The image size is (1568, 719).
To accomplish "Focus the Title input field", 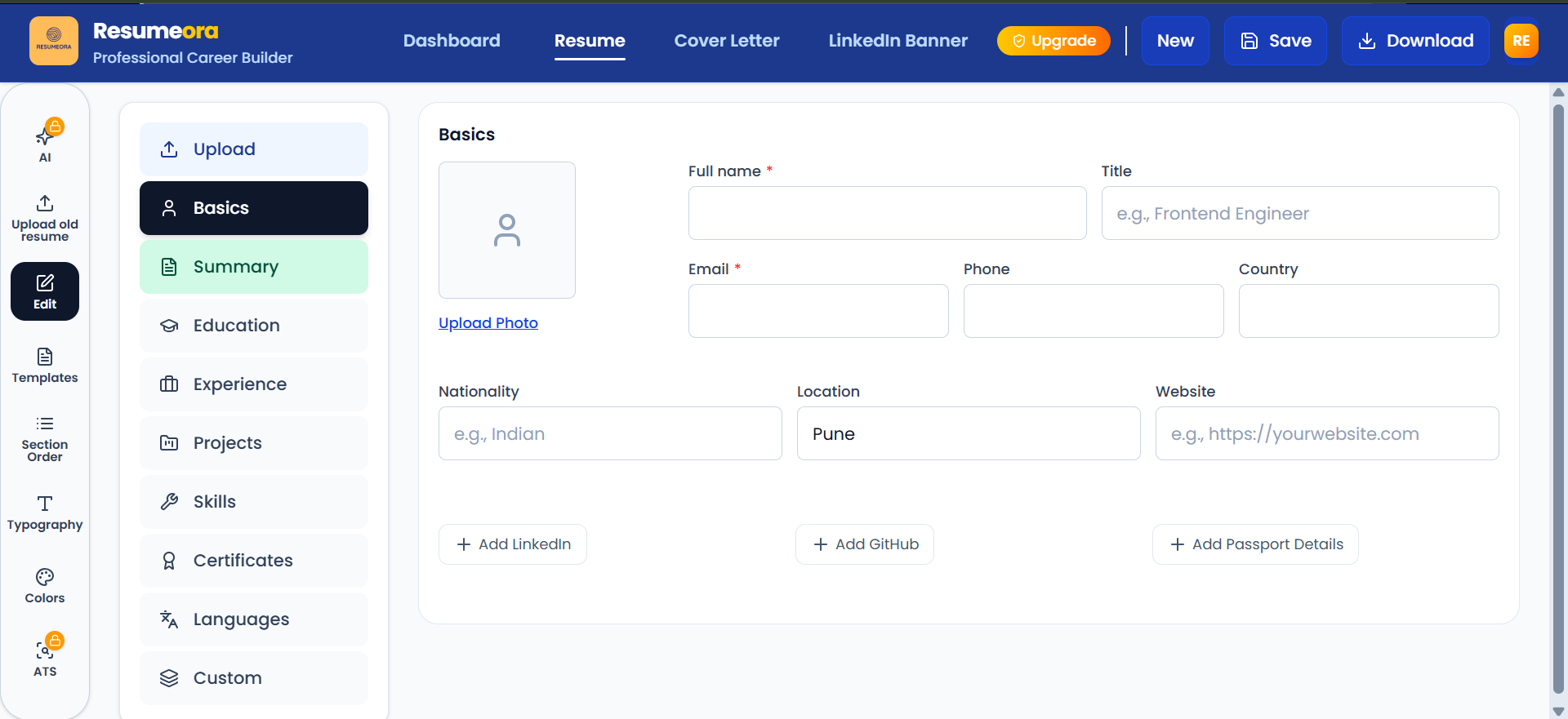I will pos(1300,213).
